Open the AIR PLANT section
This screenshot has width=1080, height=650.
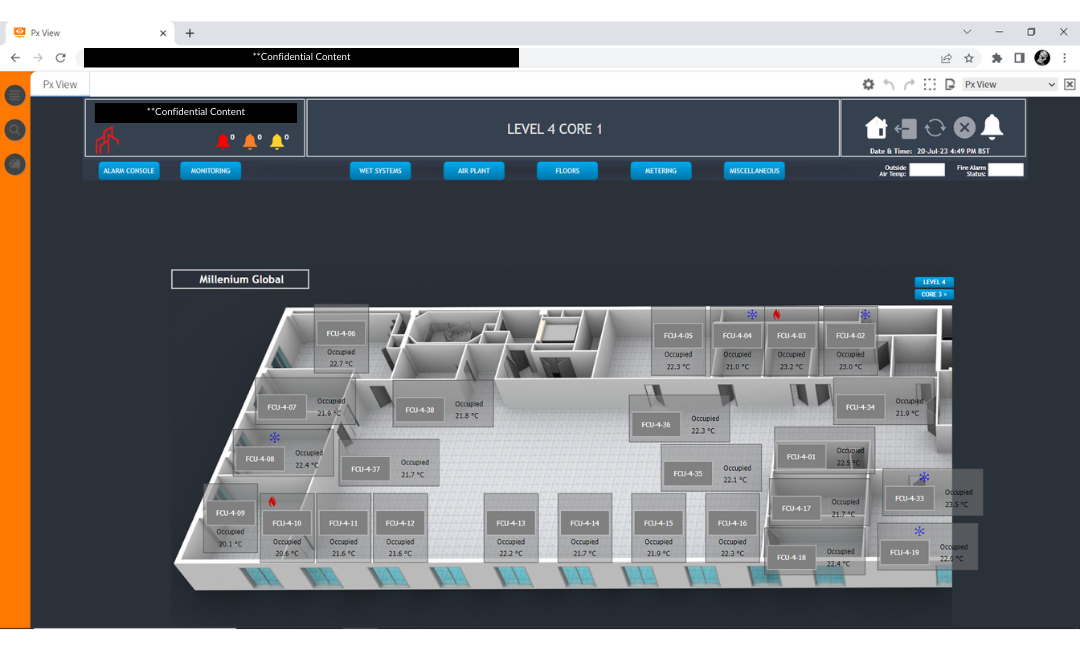(474, 170)
